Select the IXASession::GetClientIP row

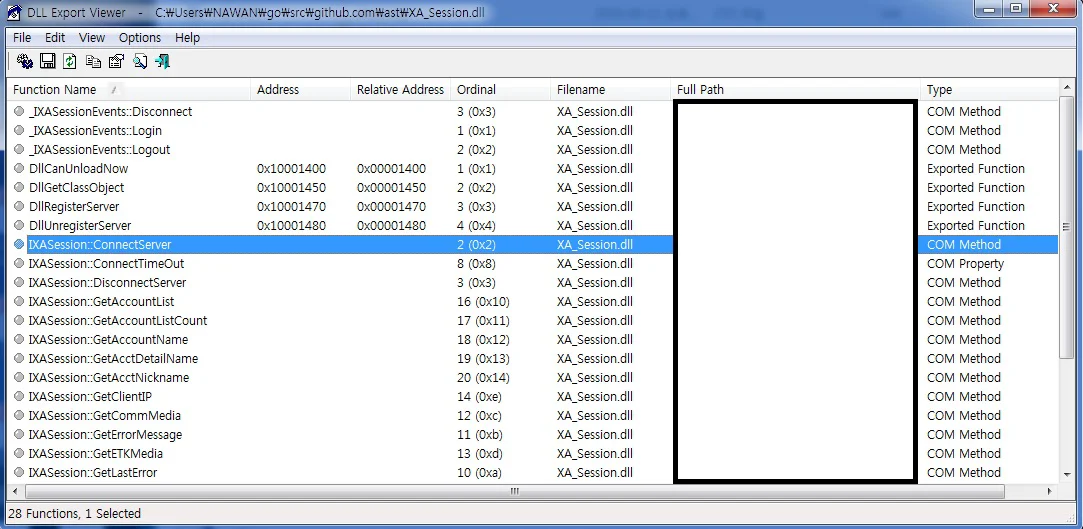click(x=533, y=396)
